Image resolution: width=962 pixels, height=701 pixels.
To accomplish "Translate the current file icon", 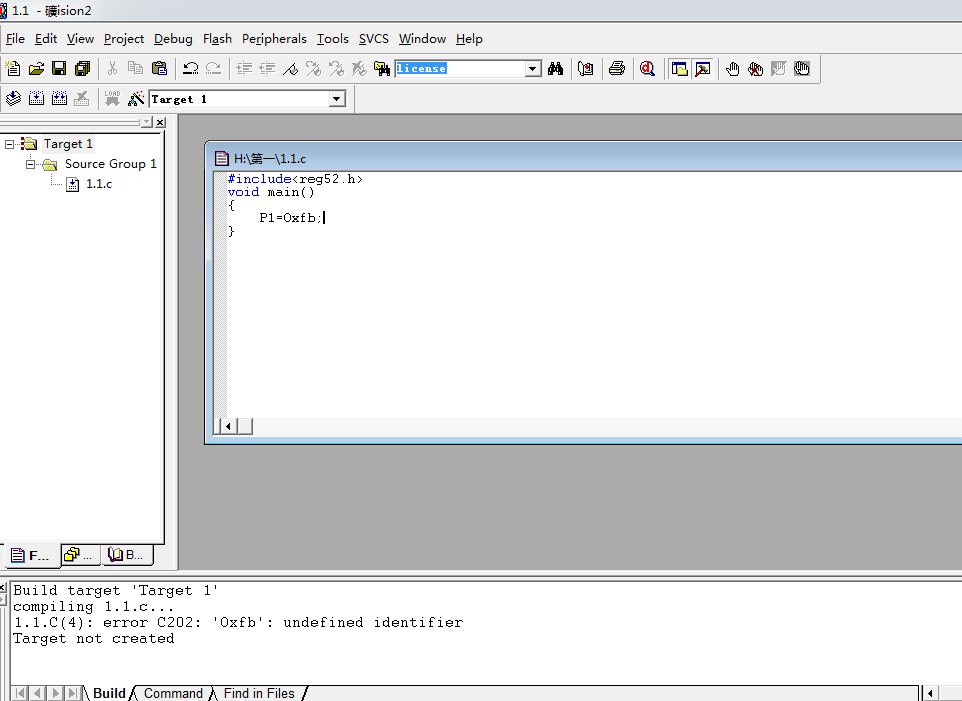I will pos(13,98).
